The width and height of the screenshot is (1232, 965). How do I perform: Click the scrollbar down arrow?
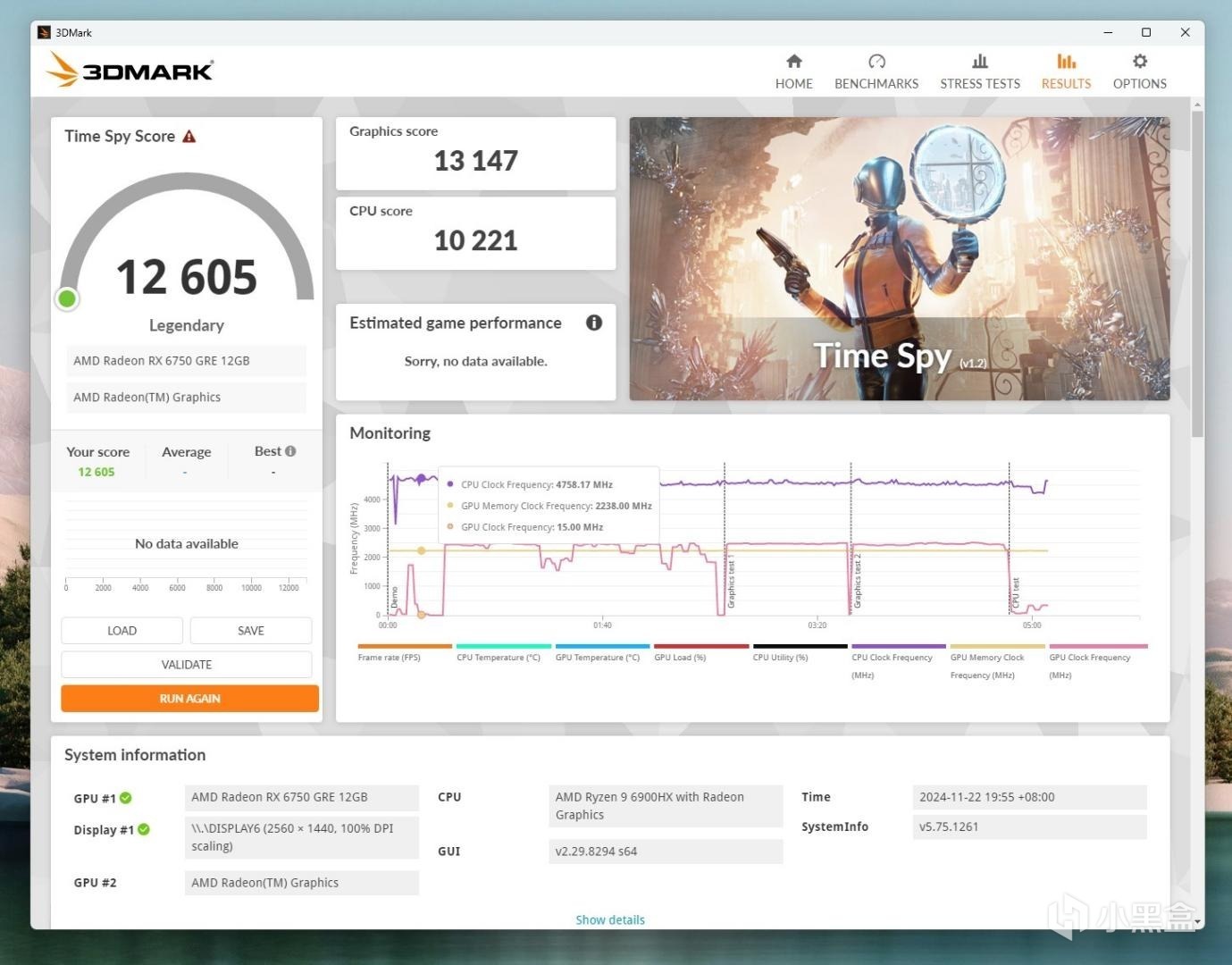[1197, 921]
